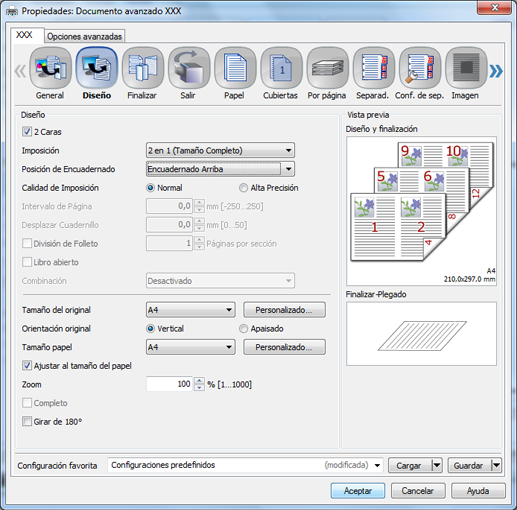Viewport: 517px width, 510px height.
Task: Expand the Imposición dropdown
Action: [x=220, y=150]
